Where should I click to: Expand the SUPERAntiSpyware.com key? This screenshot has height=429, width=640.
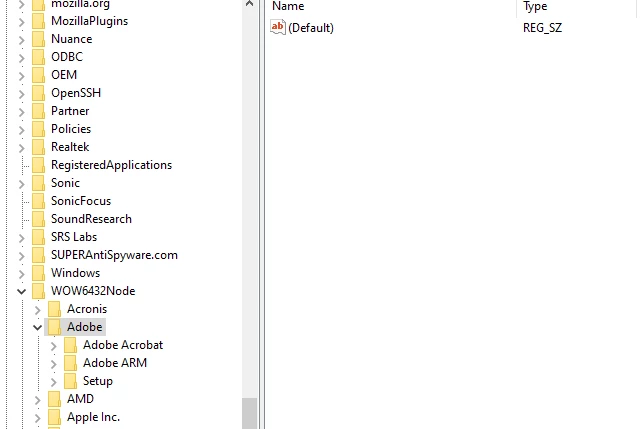click(22, 256)
